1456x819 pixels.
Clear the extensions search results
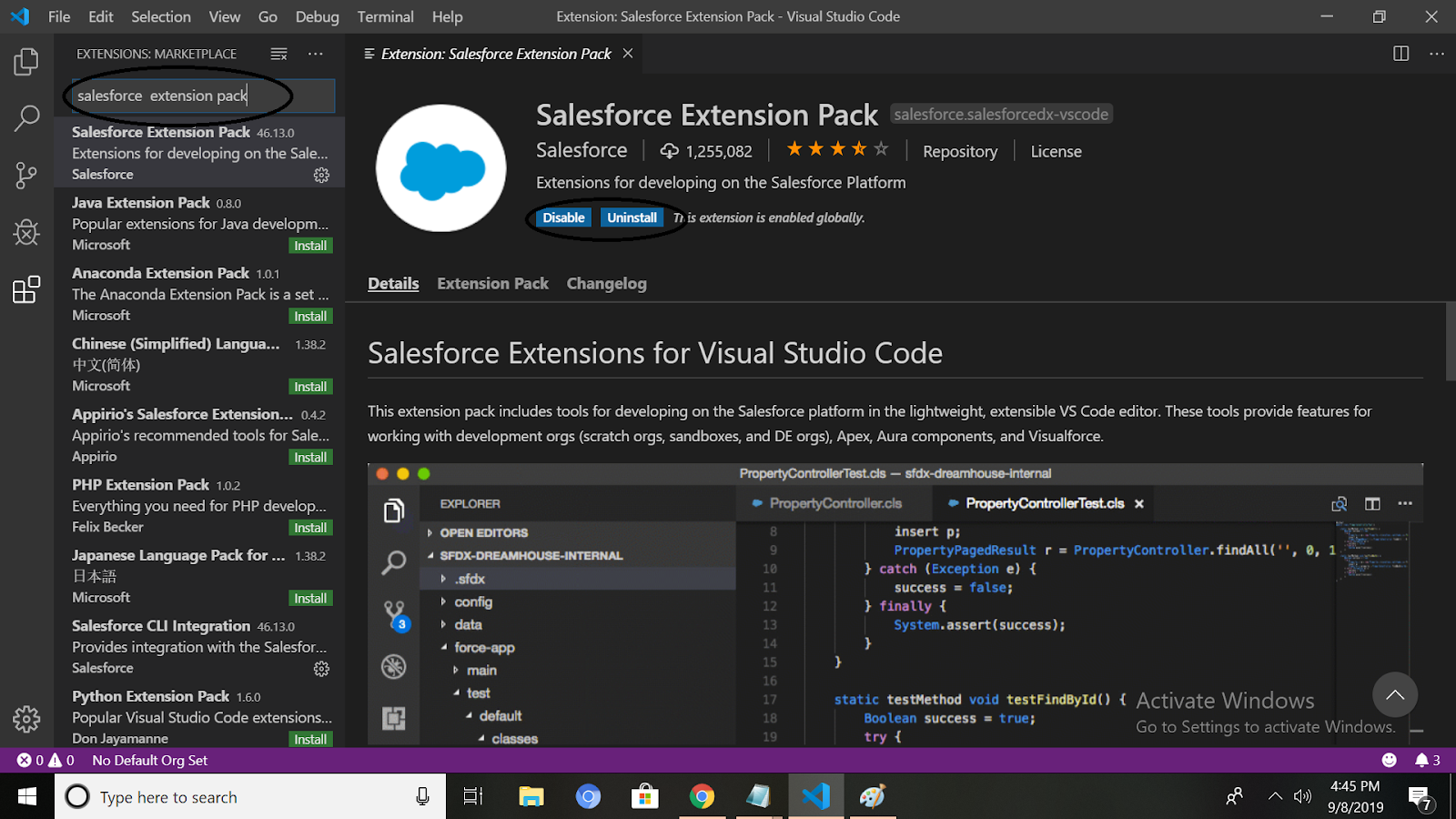pos(278,54)
